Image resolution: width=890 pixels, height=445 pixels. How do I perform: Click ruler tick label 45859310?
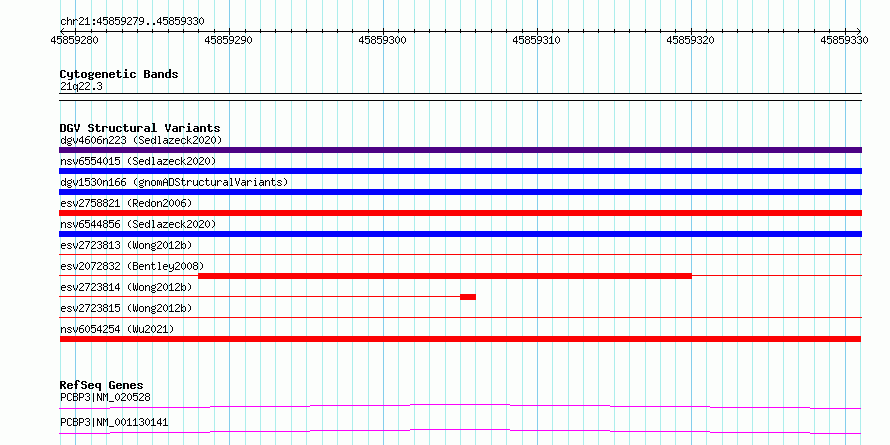click(x=537, y=40)
